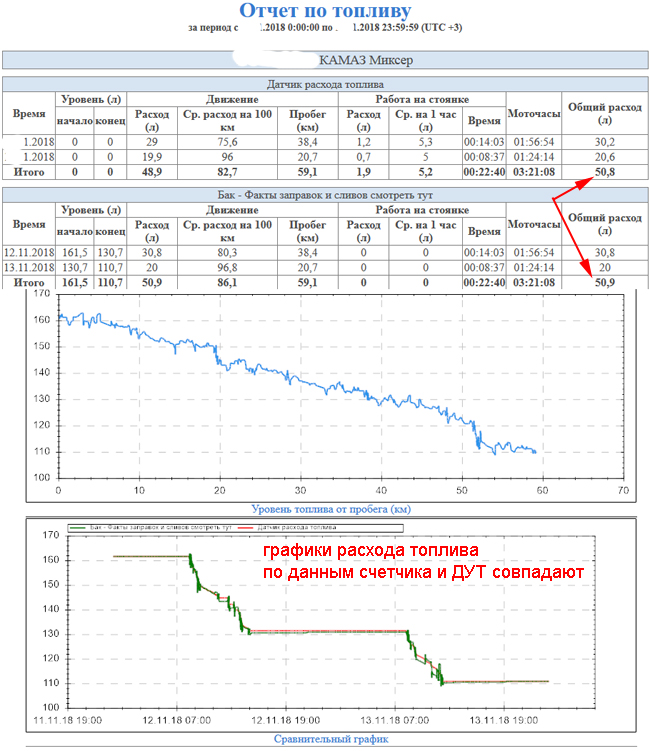The width and height of the screenshot is (650, 751).
Task: Click the 75,6 value in sensor table
Action: (x=229, y=142)
